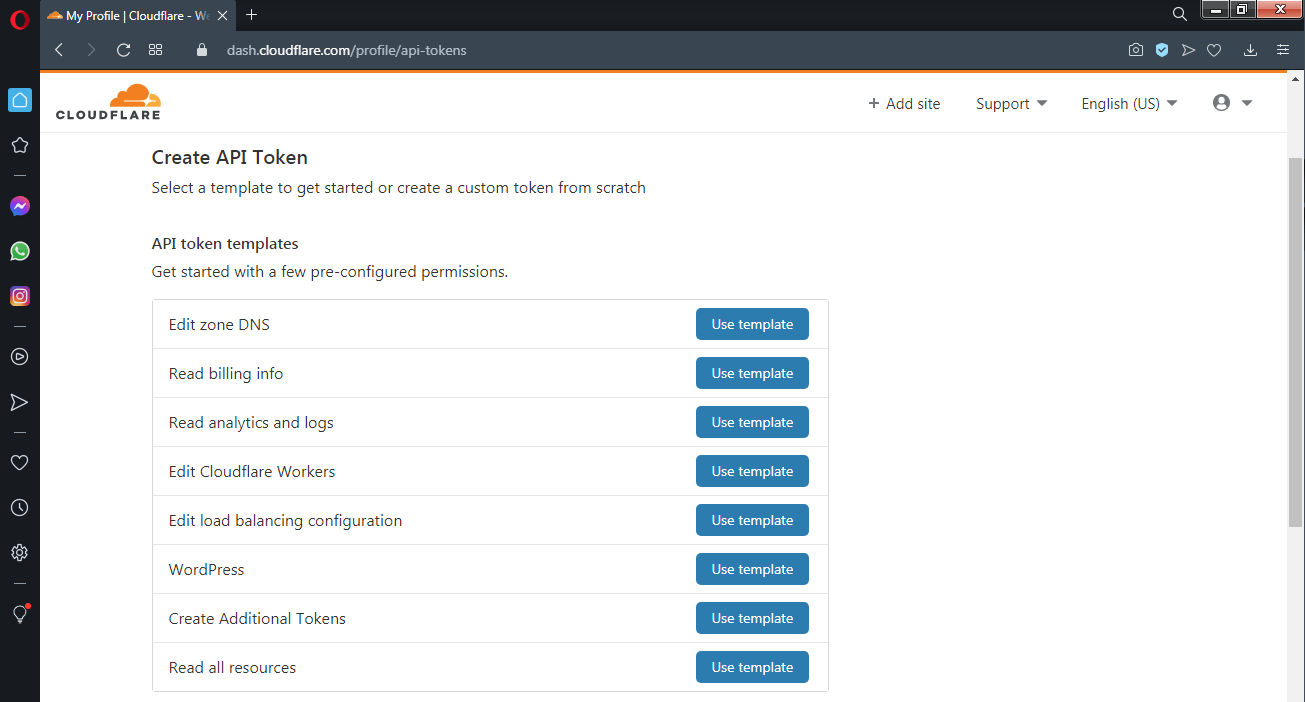This screenshot has width=1305, height=702.
Task: Open My Flow arrow in sidebar
Action: click(19, 402)
